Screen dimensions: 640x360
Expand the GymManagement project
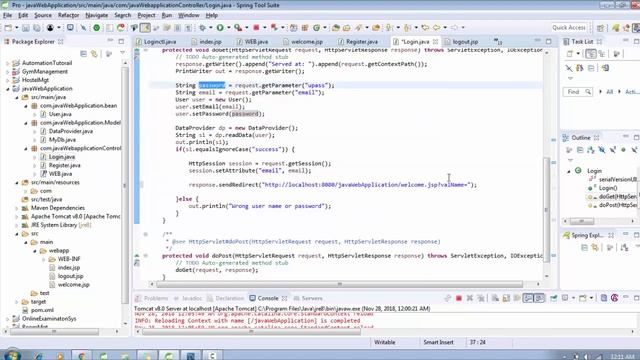(7, 72)
